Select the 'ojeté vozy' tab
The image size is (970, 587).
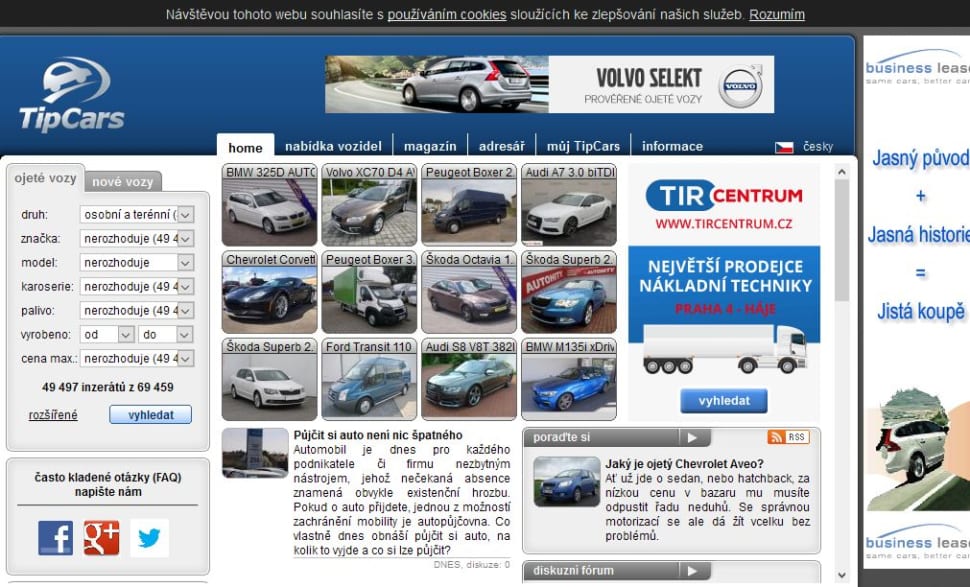[45, 179]
